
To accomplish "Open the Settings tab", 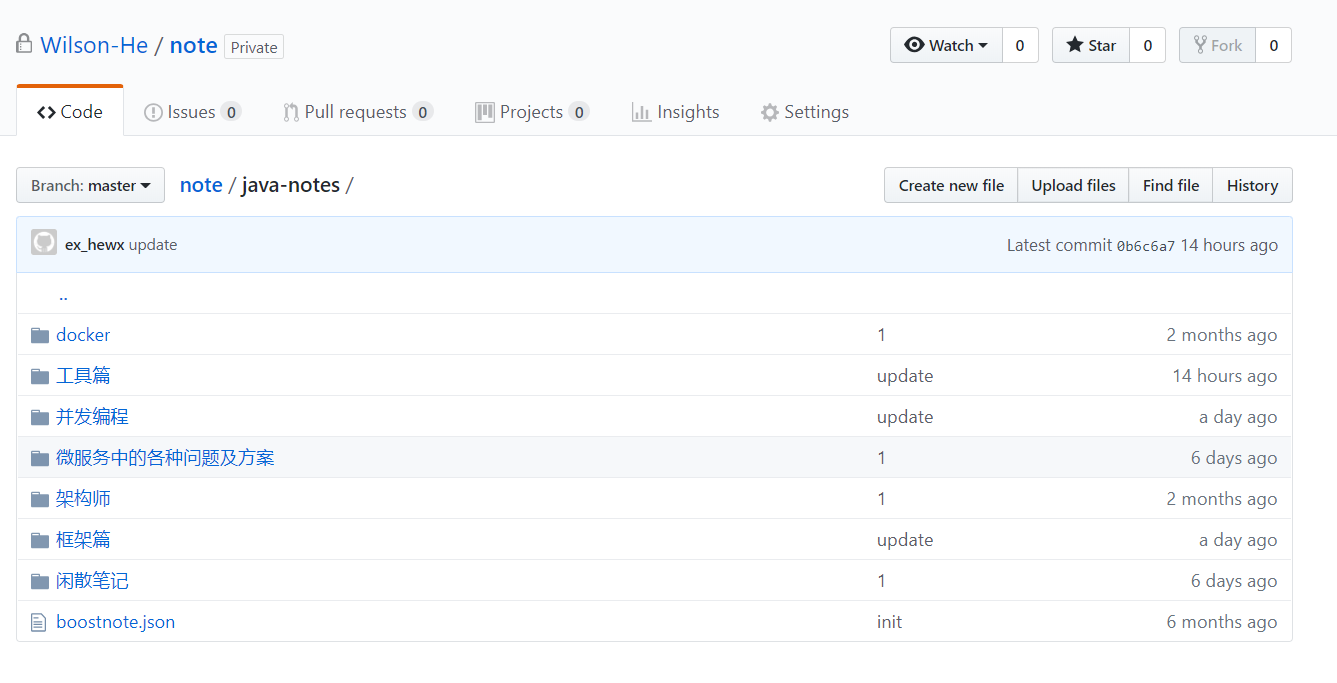I will [x=805, y=112].
